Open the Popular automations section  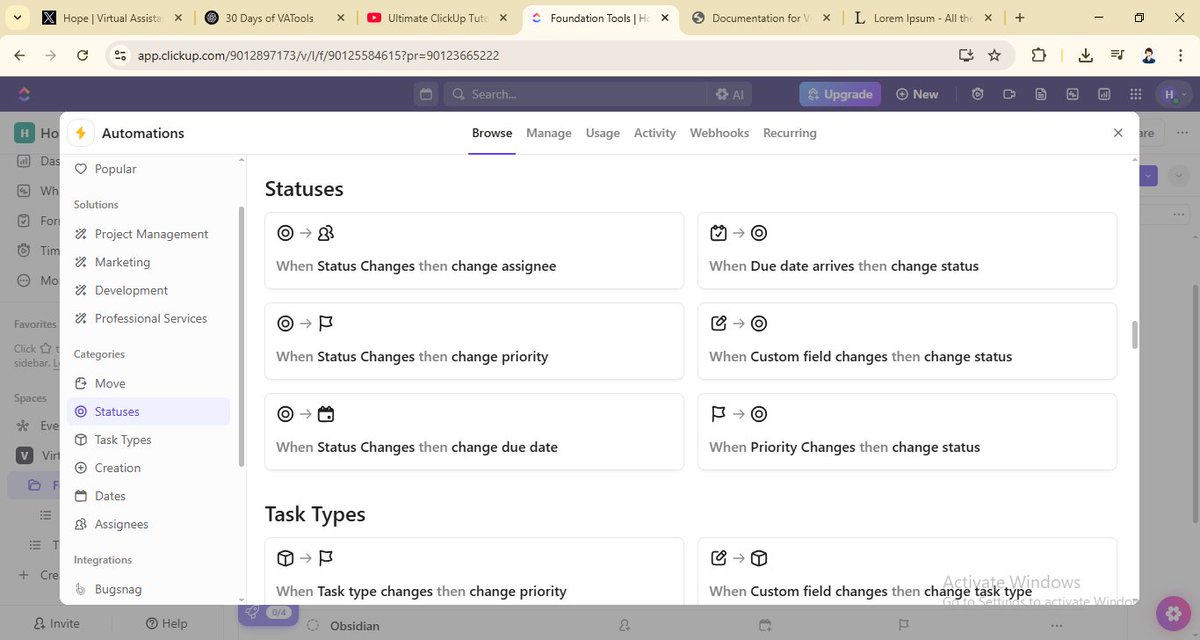(x=105, y=169)
